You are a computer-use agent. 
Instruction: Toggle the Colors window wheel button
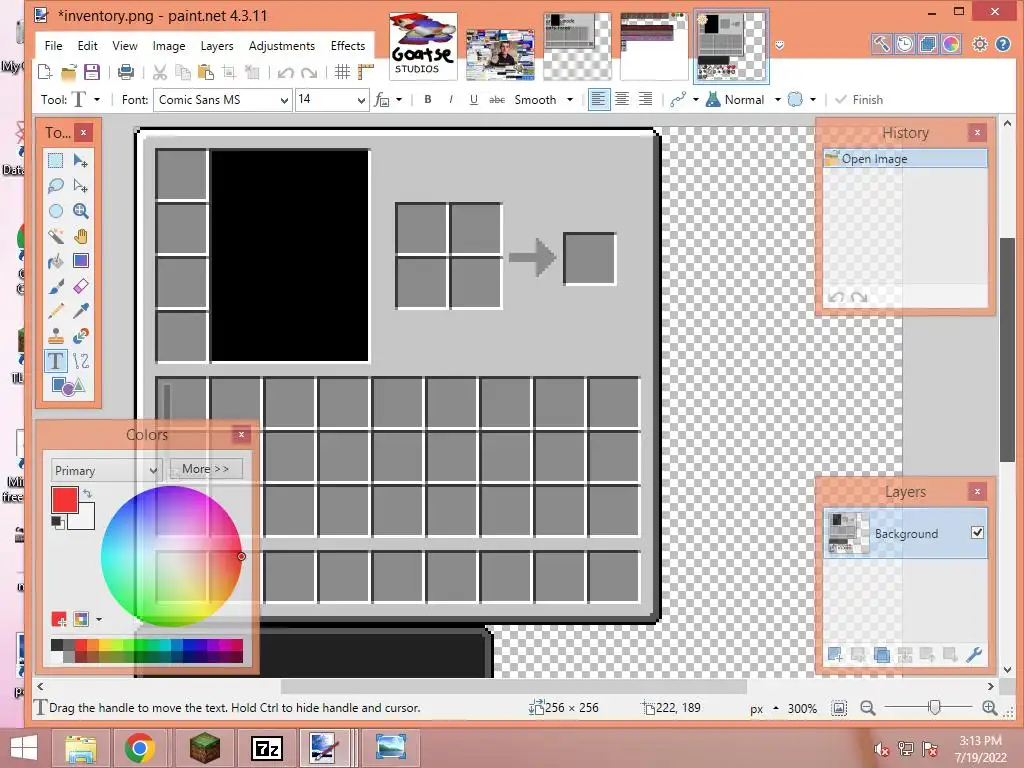pos(951,44)
